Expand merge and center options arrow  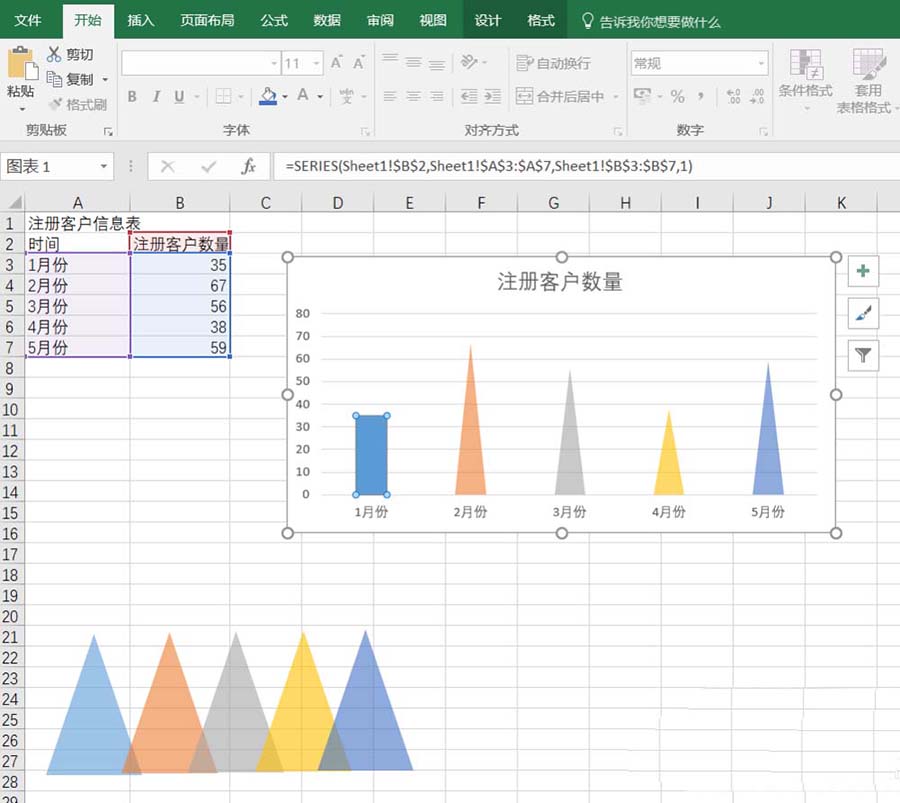(x=615, y=96)
